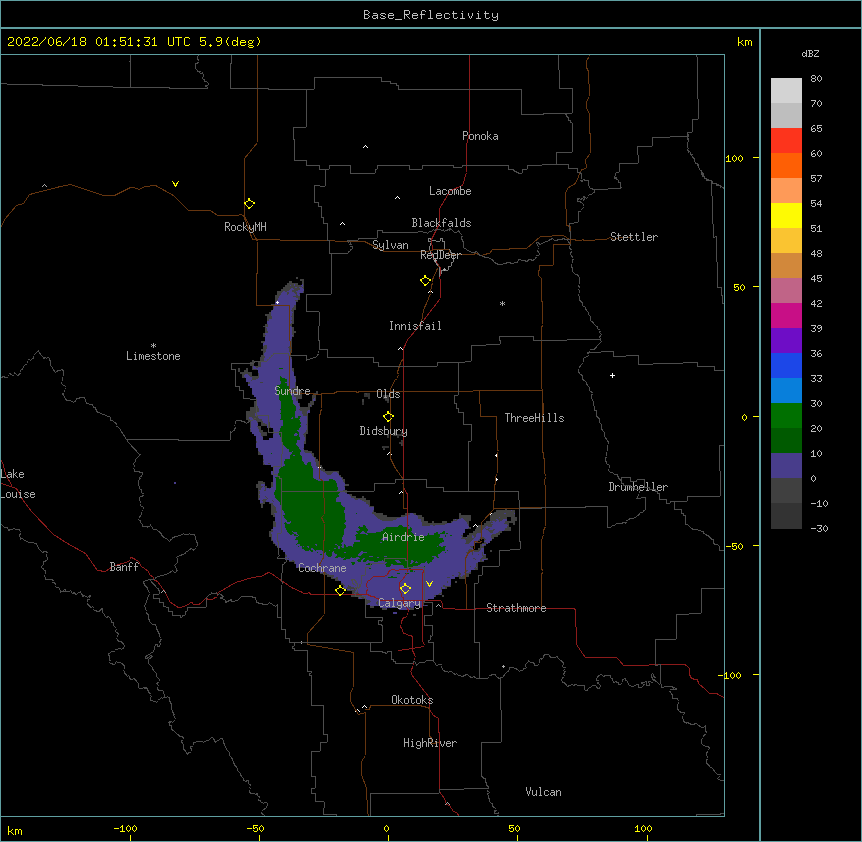Click the Didsbury town label
The width and height of the screenshot is (862, 842).
coord(383,431)
